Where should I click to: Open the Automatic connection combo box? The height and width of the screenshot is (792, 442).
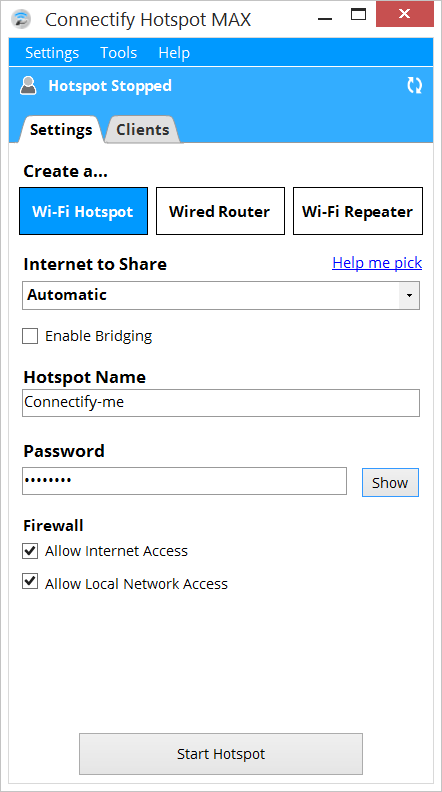coord(221,295)
